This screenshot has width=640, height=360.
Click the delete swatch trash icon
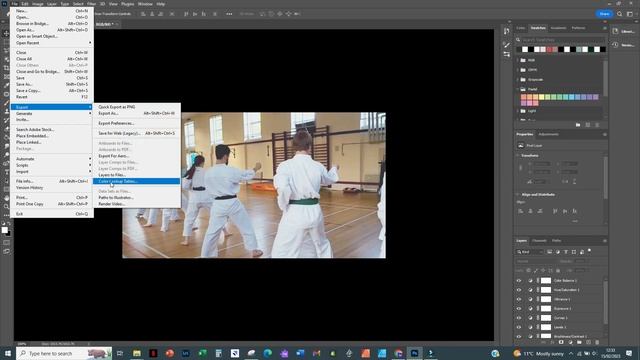[597, 125]
